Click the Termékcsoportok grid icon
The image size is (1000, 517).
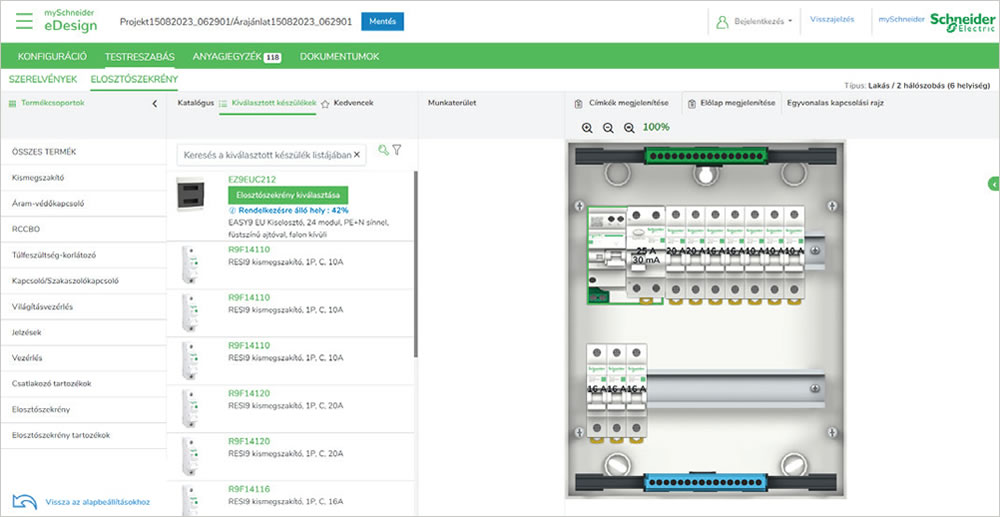pyautogui.click(x=12, y=103)
